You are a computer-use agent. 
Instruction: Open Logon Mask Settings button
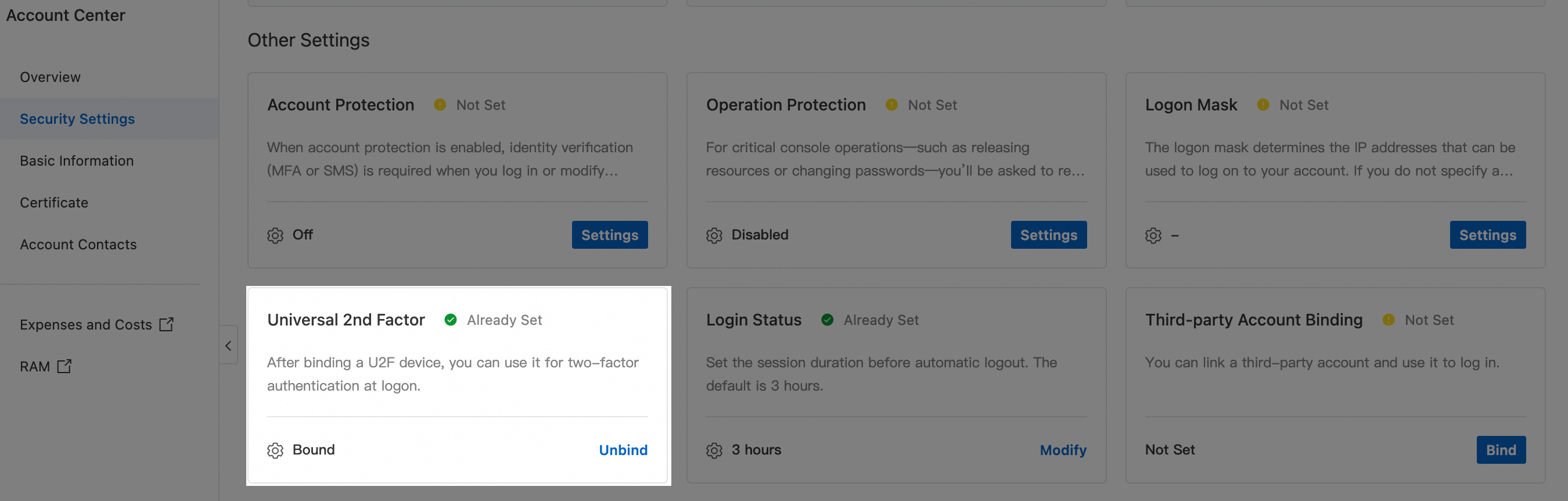tap(1487, 235)
